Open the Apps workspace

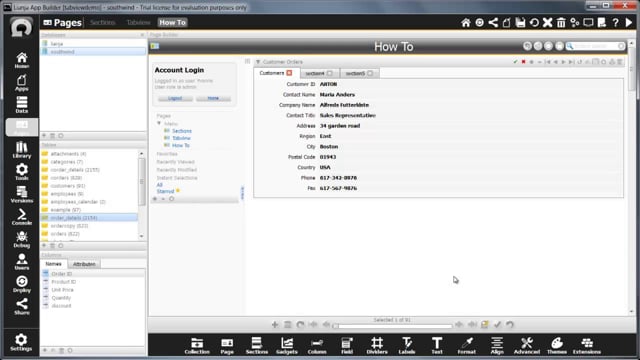(x=22, y=83)
